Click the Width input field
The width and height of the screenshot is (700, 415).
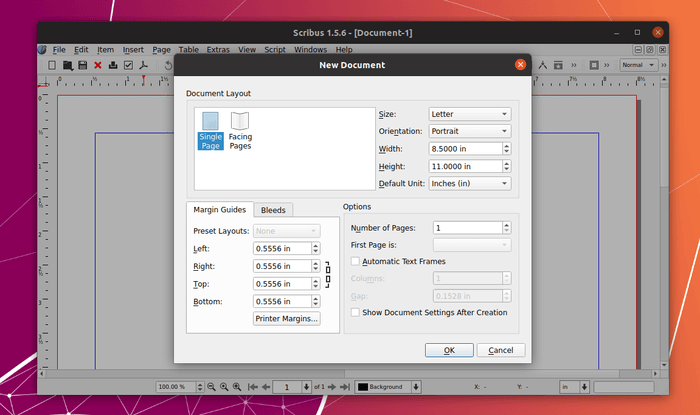pos(466,149)
